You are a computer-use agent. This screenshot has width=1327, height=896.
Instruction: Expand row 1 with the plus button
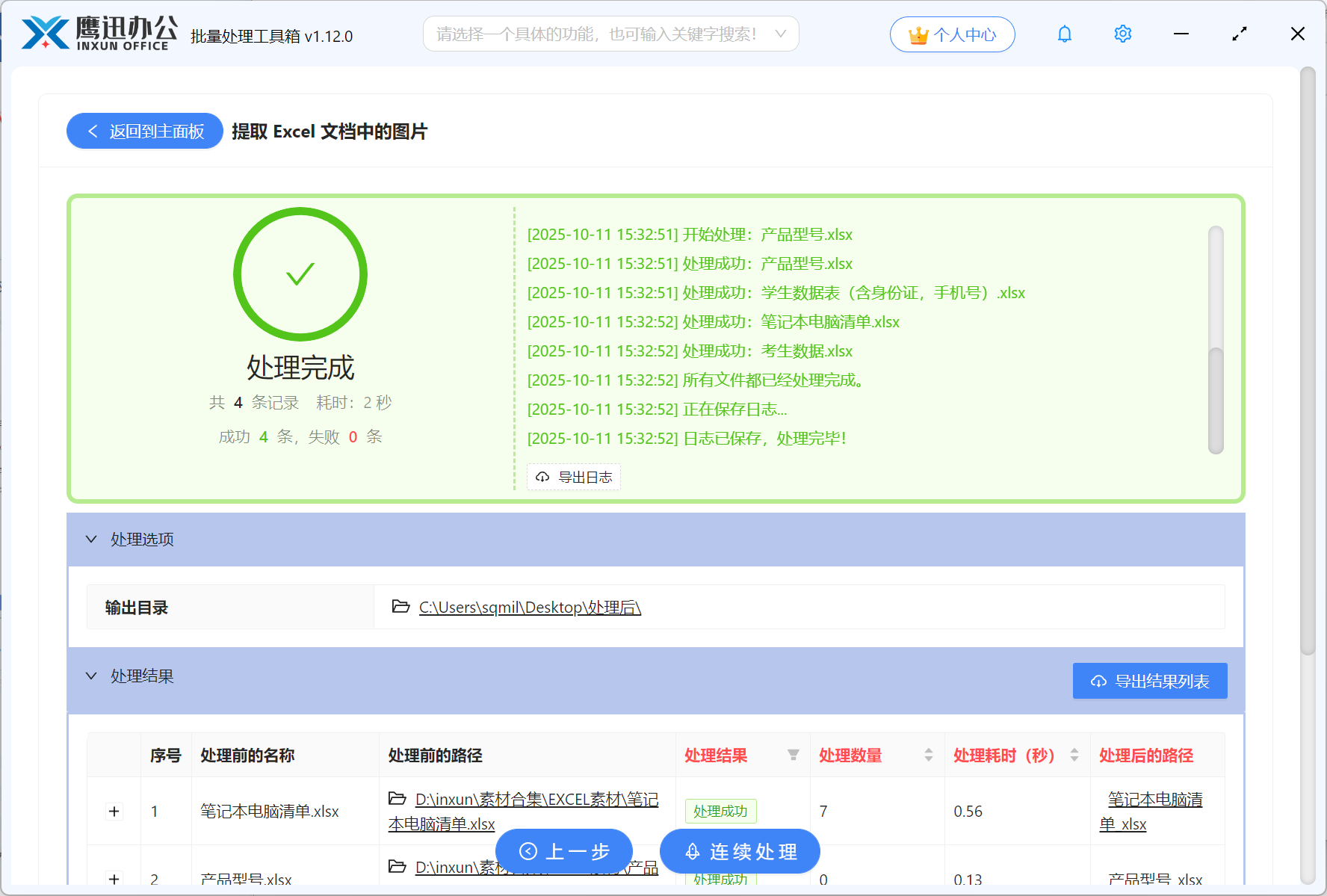point(114,812)
